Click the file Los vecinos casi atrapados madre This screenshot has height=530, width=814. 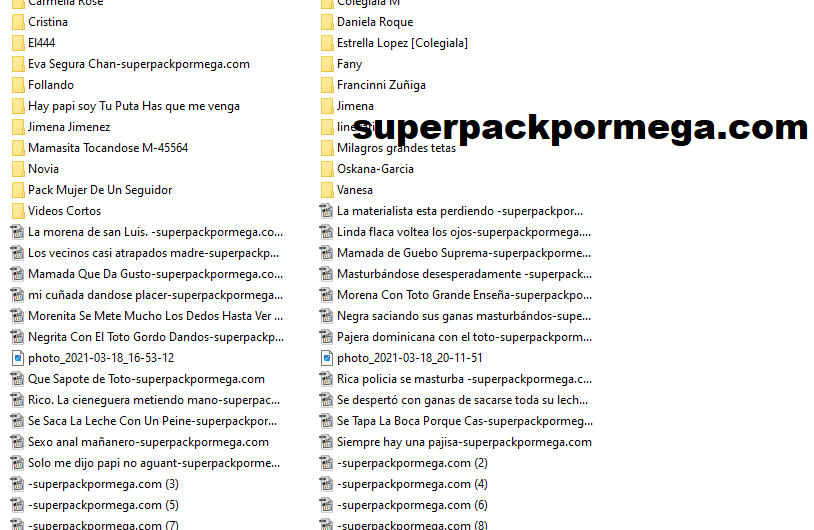(154, 253)
